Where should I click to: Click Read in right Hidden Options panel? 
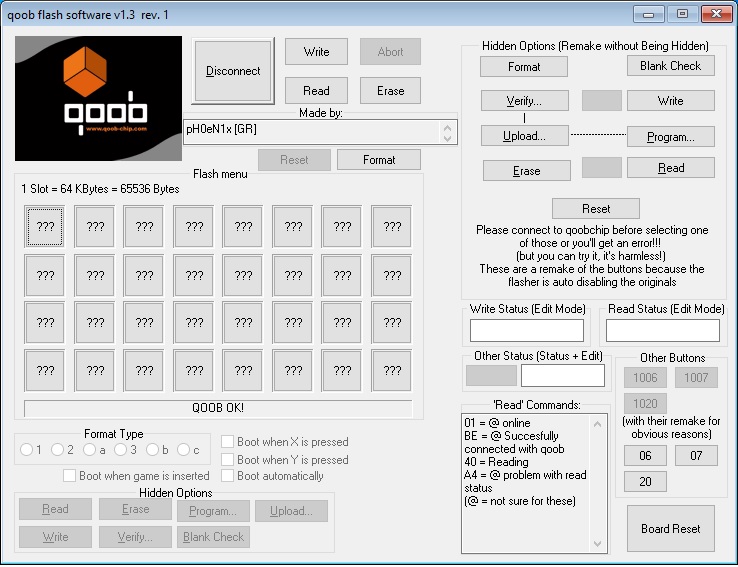click(671, 168)
